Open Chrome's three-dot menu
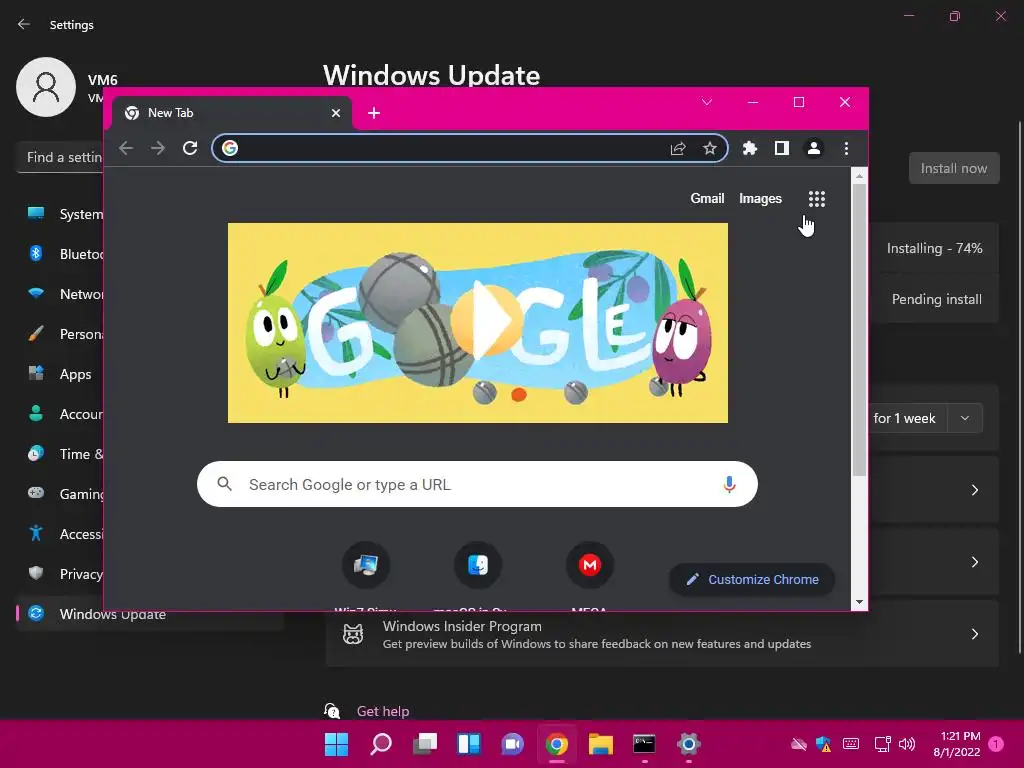1024x768 pixels. [x=846, y=148]
